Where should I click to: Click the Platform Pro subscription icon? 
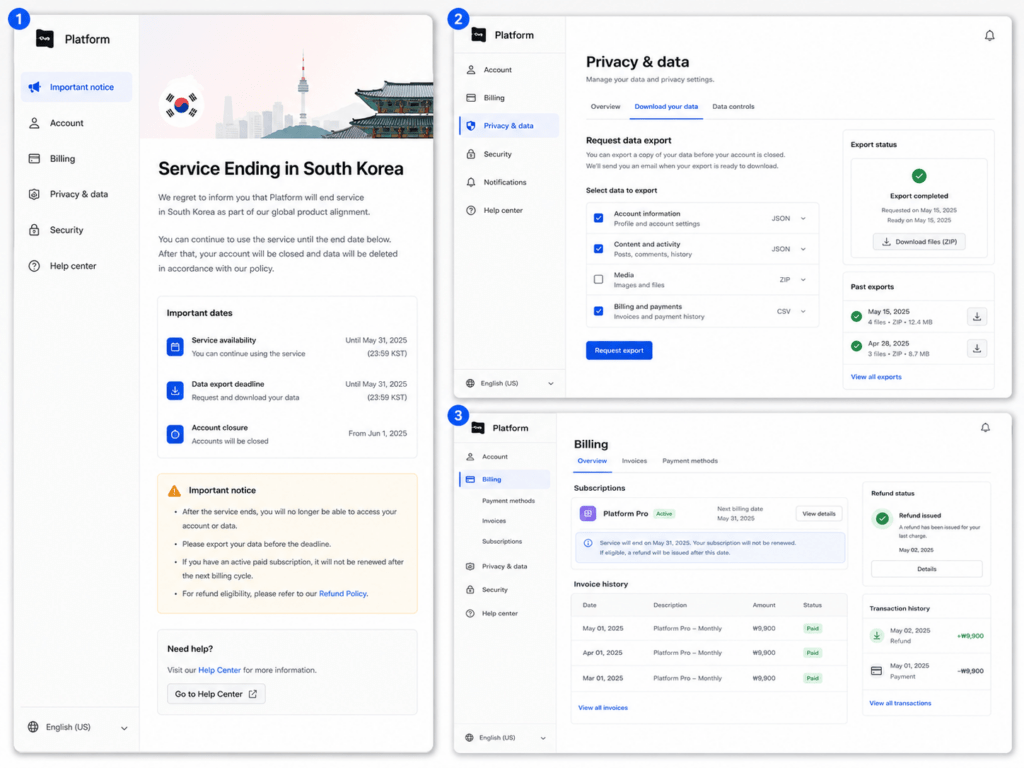coord(588,514)
